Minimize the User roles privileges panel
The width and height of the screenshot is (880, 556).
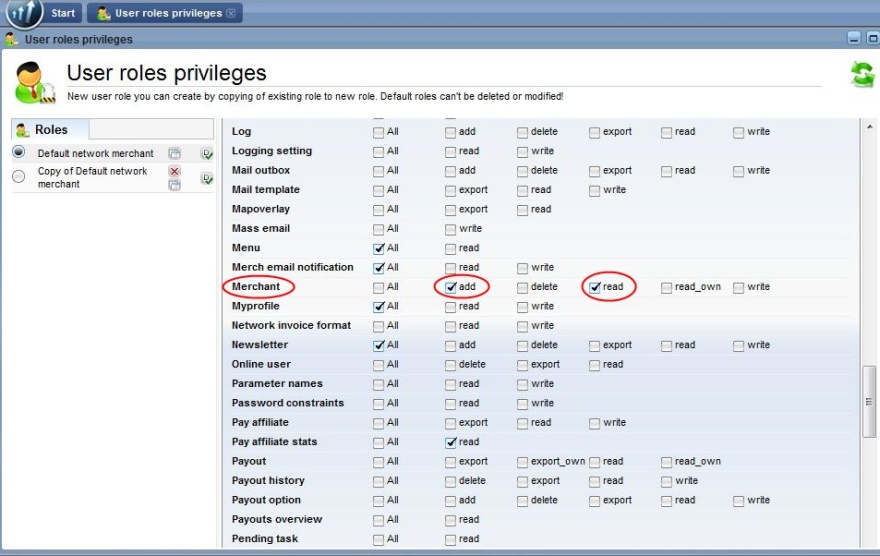coord(854,39)
